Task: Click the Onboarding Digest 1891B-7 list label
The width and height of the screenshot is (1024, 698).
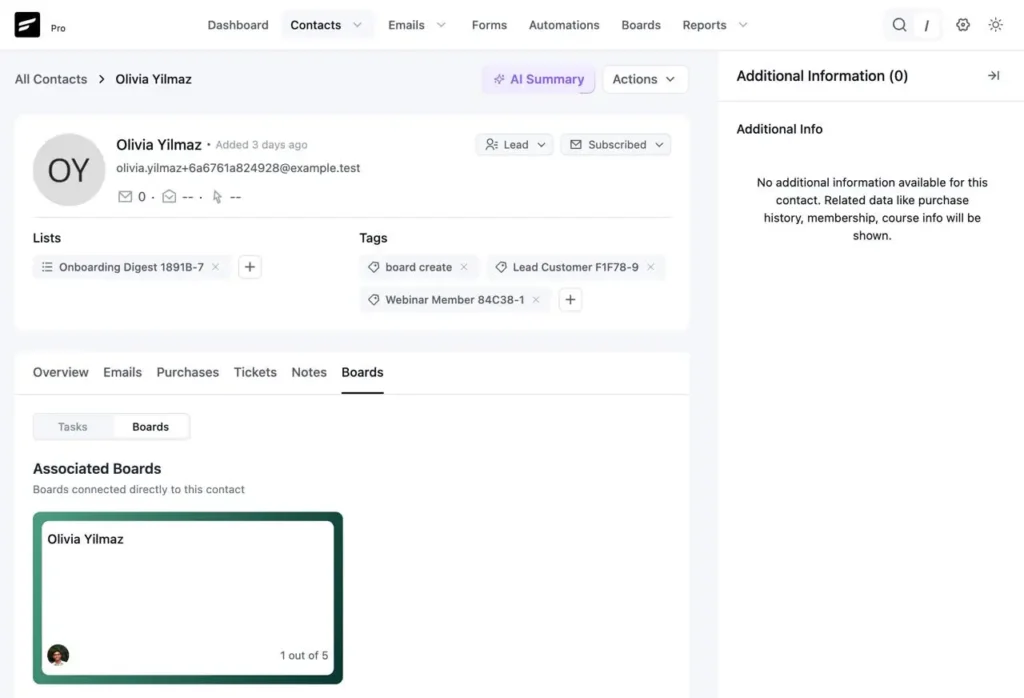Action: 131,267
